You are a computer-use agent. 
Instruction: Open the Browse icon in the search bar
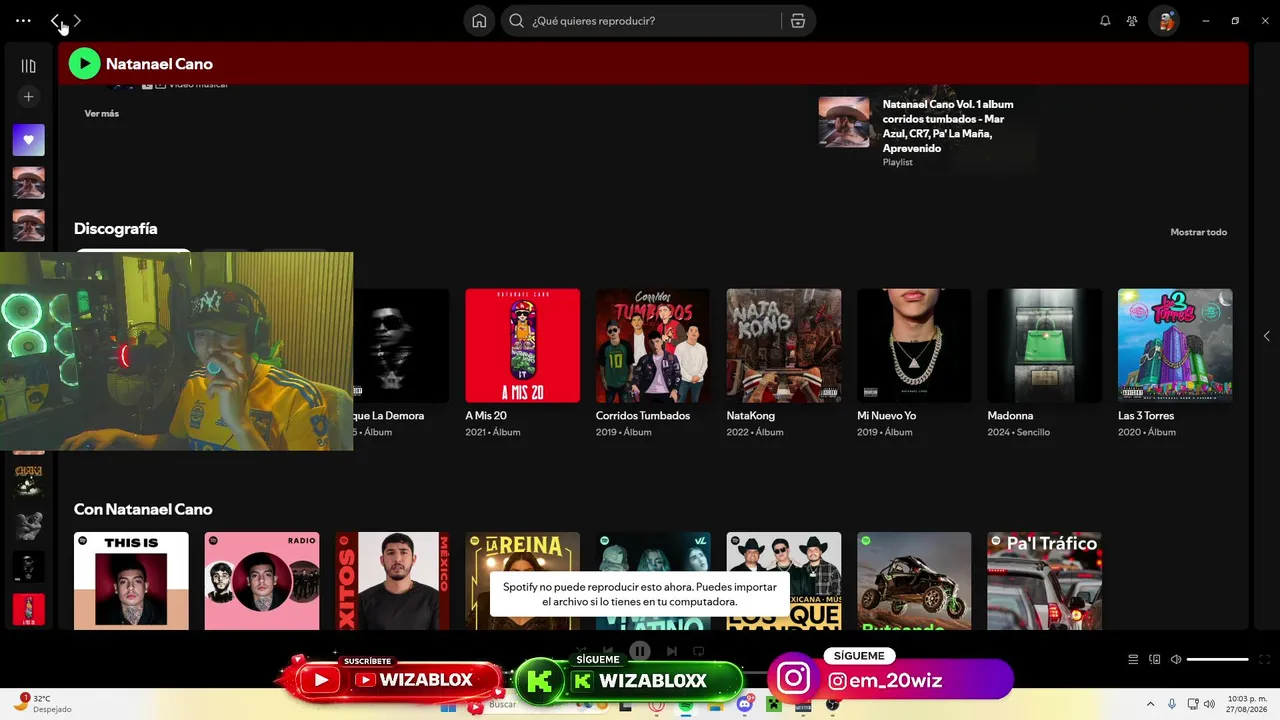[797, 21]
